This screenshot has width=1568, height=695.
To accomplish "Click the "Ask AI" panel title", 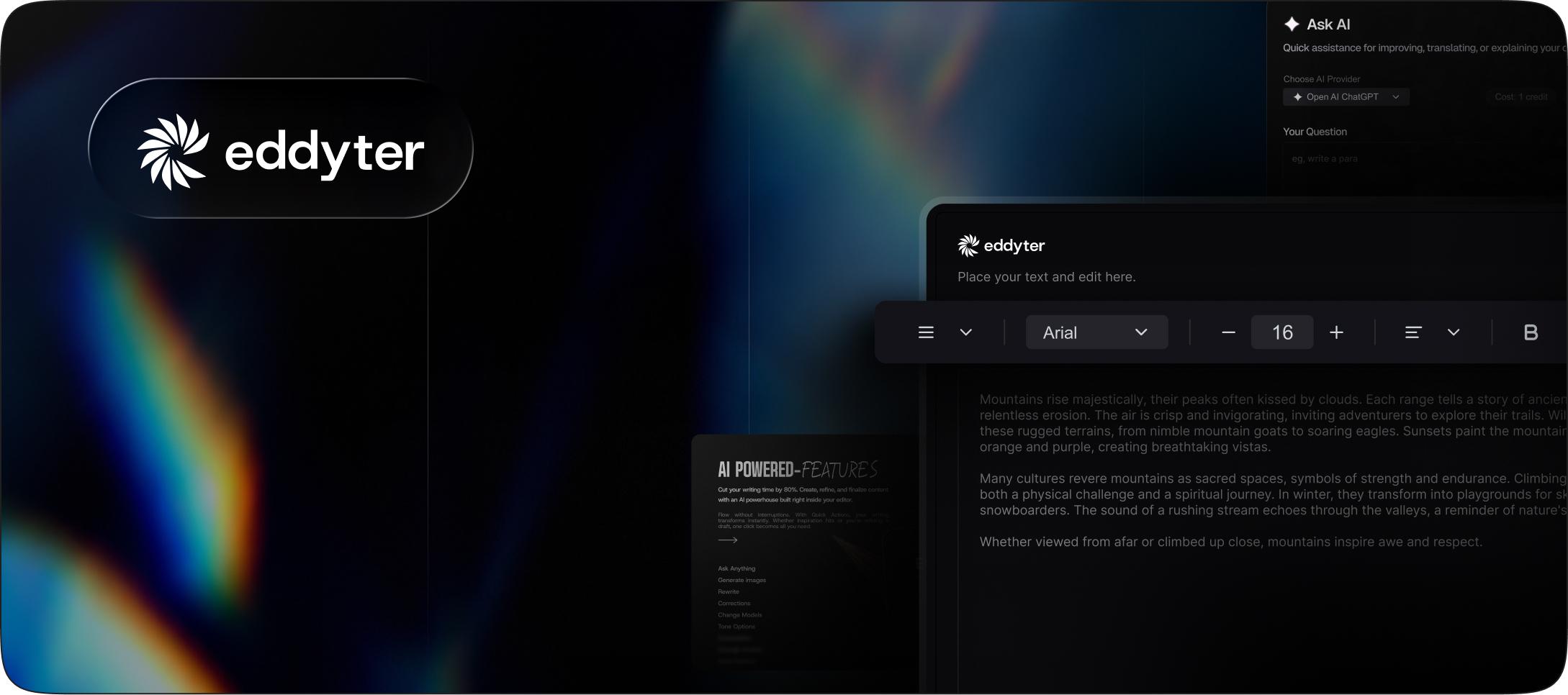I will coord(1328,24).
